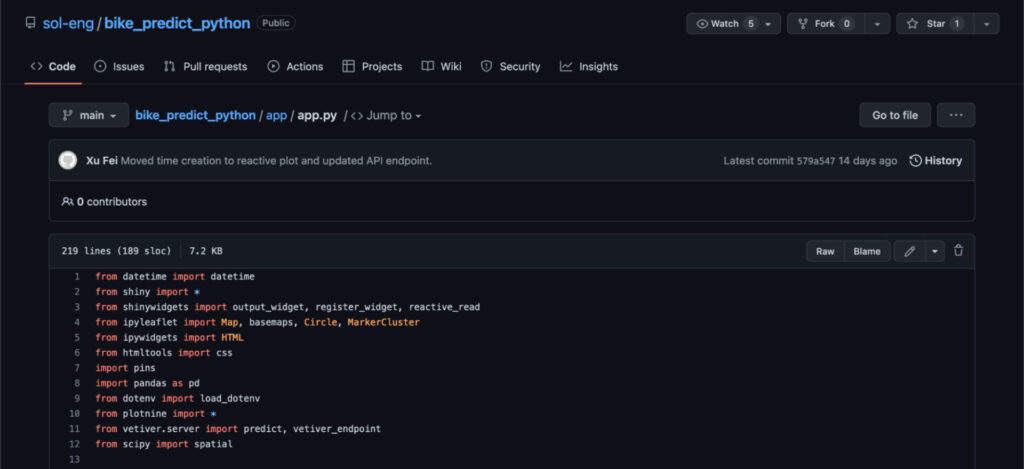Go to the Actions tab

295,66
